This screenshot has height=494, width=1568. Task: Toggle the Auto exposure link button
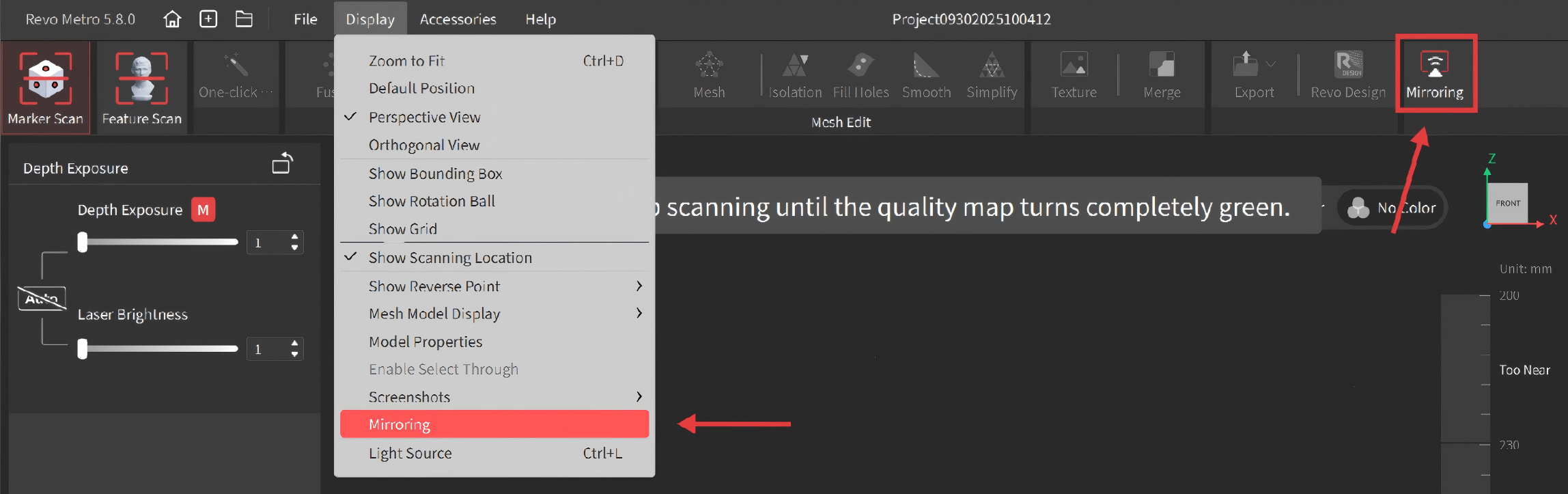tap(42, 299)
